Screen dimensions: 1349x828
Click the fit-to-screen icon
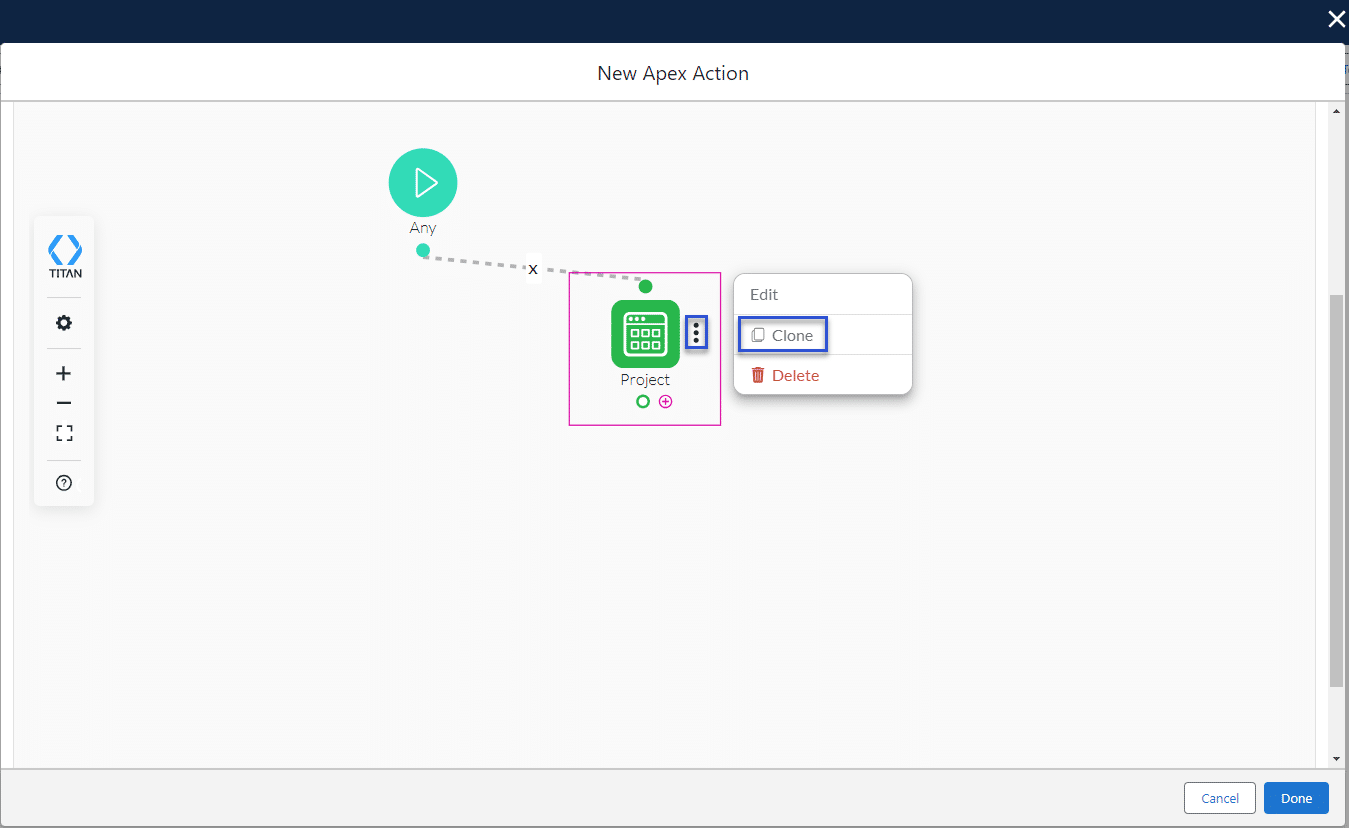(x=64, y=433)
